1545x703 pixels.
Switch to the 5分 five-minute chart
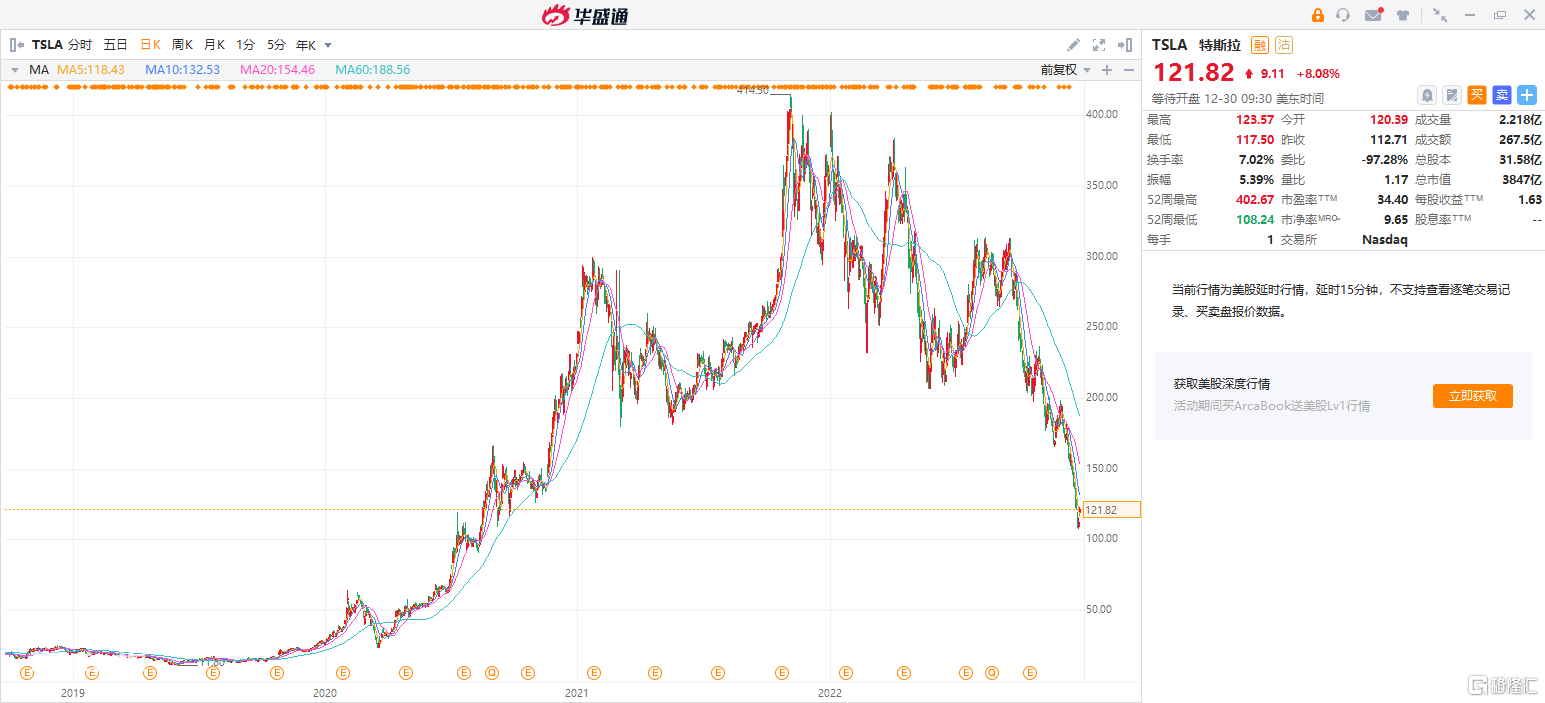(x=276, y=45)
